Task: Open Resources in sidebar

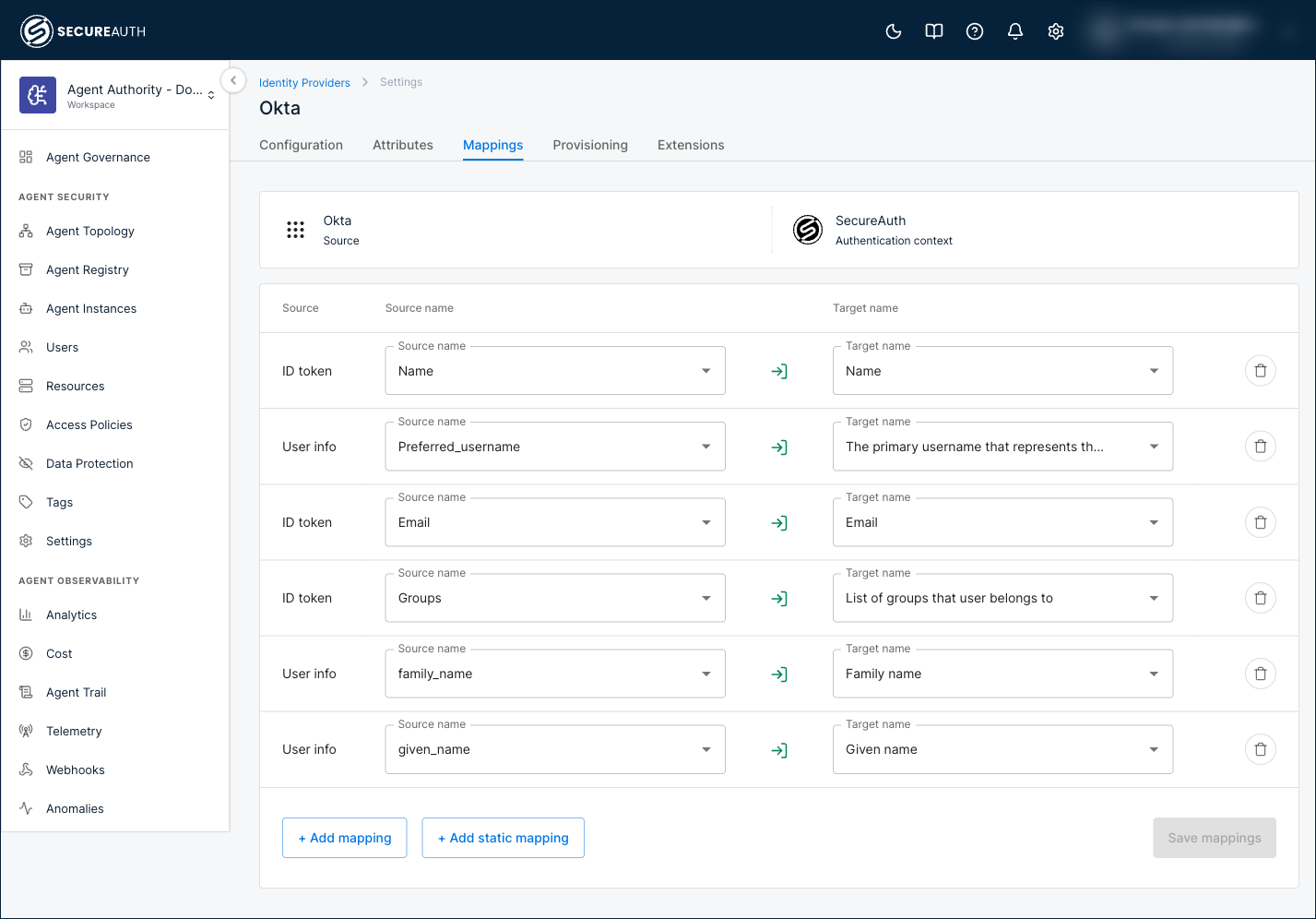Action: [114, 386]
